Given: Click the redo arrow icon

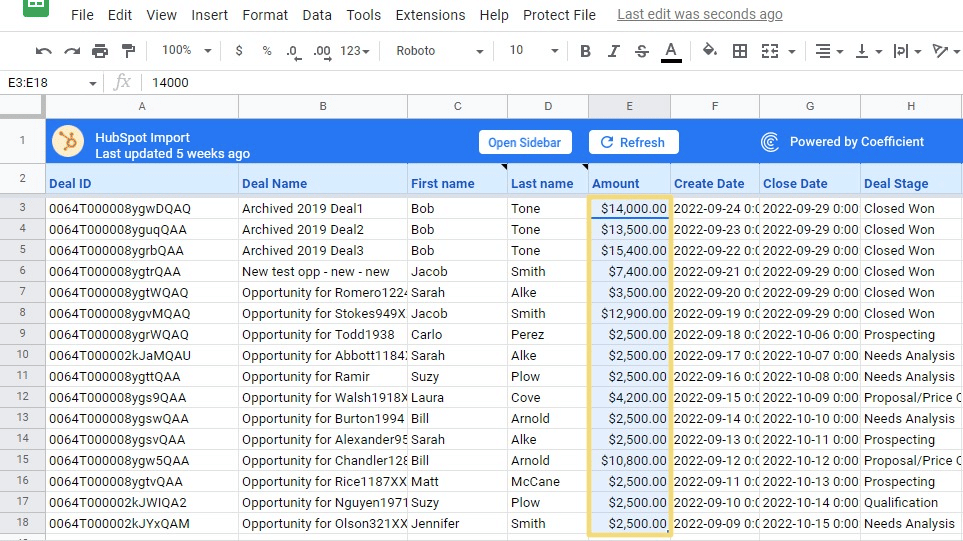Looking at the screenshot, I should click(x=71, y=51).
